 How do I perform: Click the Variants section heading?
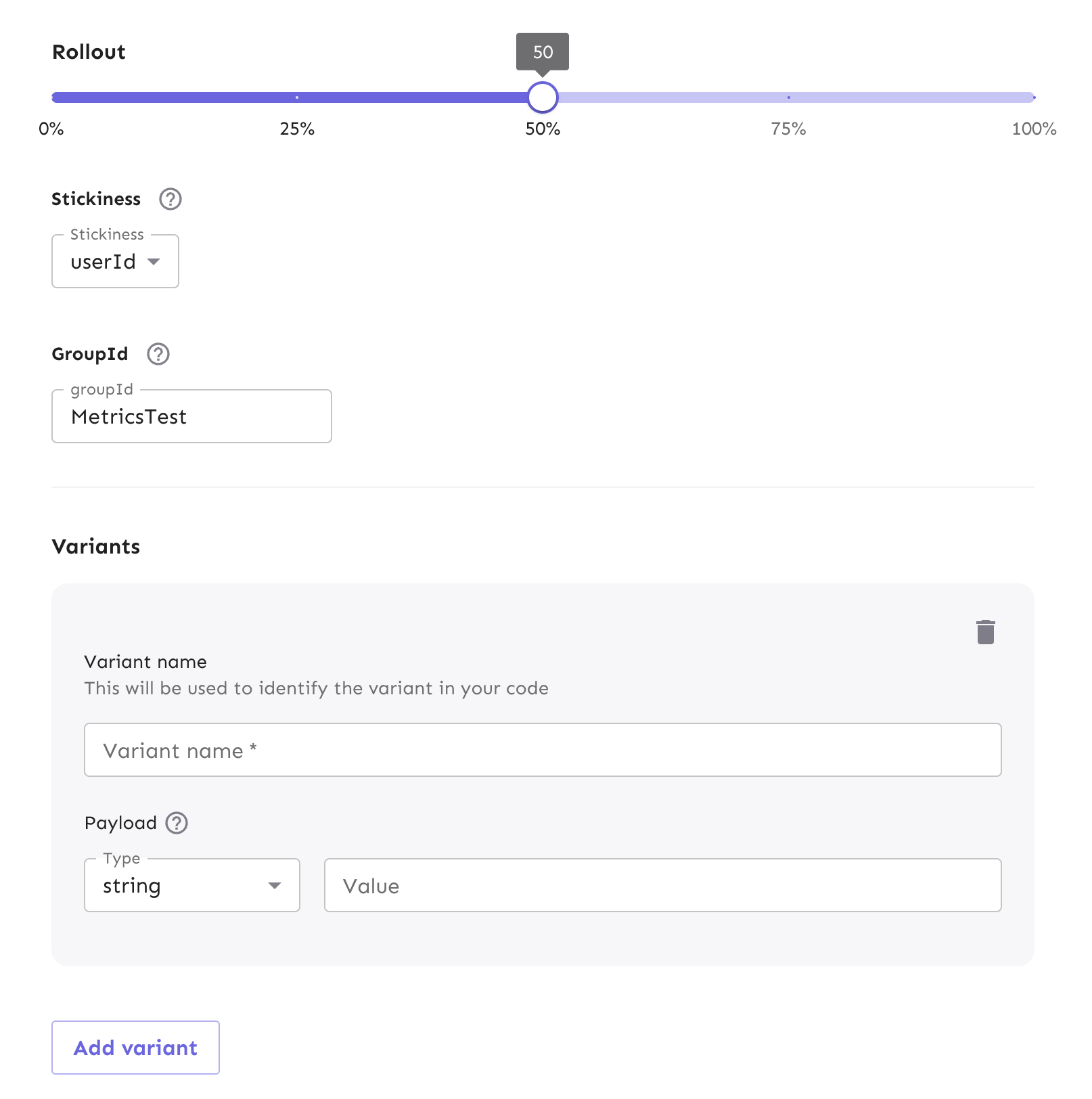[x=96, y=547]
